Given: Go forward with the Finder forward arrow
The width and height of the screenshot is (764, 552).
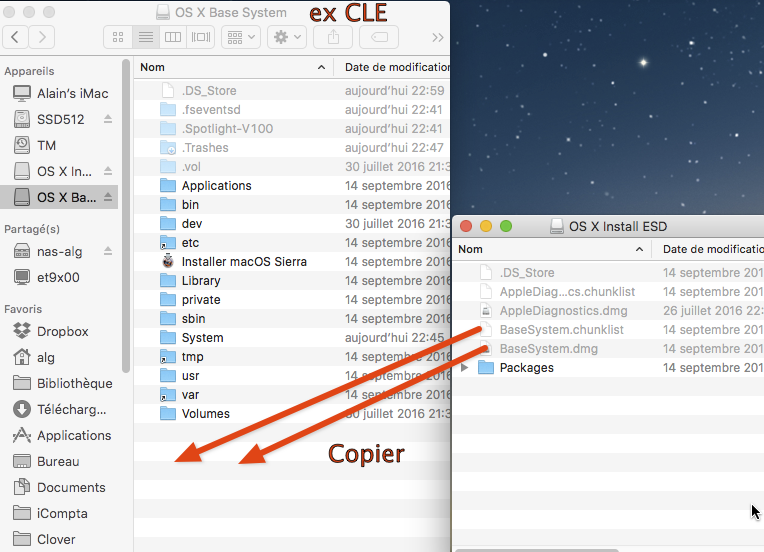Looking at the screenshot, I should pyautogui.click(x=42, y=37).
